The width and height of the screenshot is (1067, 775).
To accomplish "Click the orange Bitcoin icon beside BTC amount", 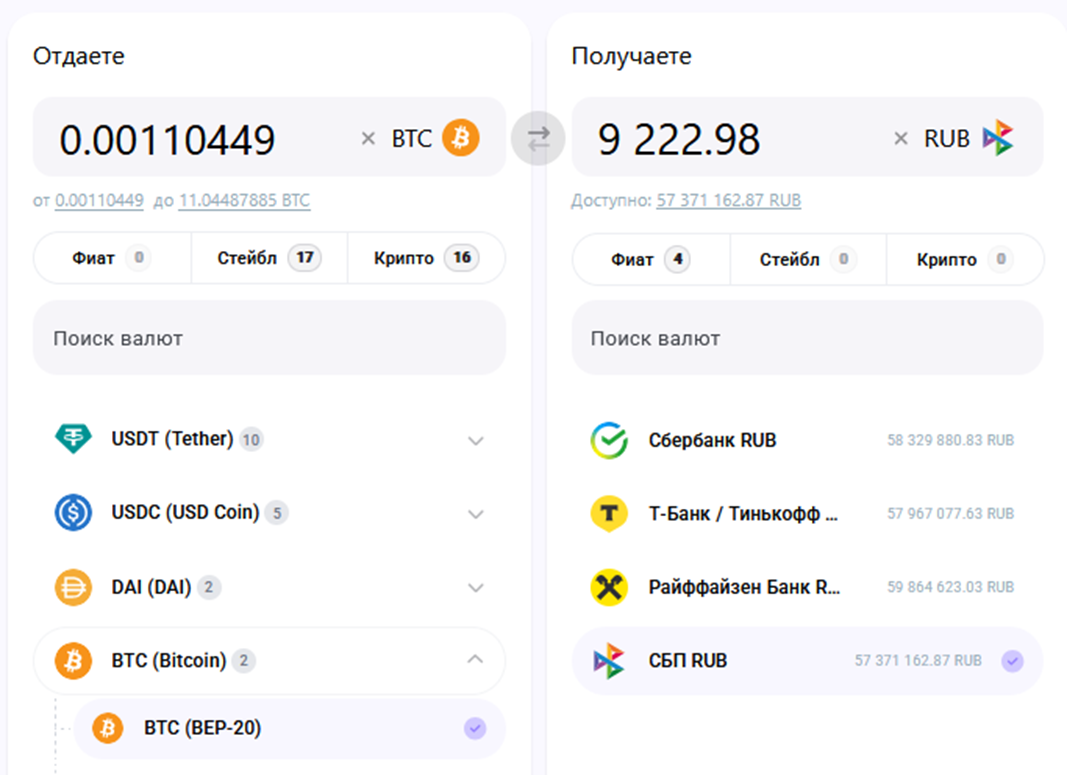I will coord(461,138).
